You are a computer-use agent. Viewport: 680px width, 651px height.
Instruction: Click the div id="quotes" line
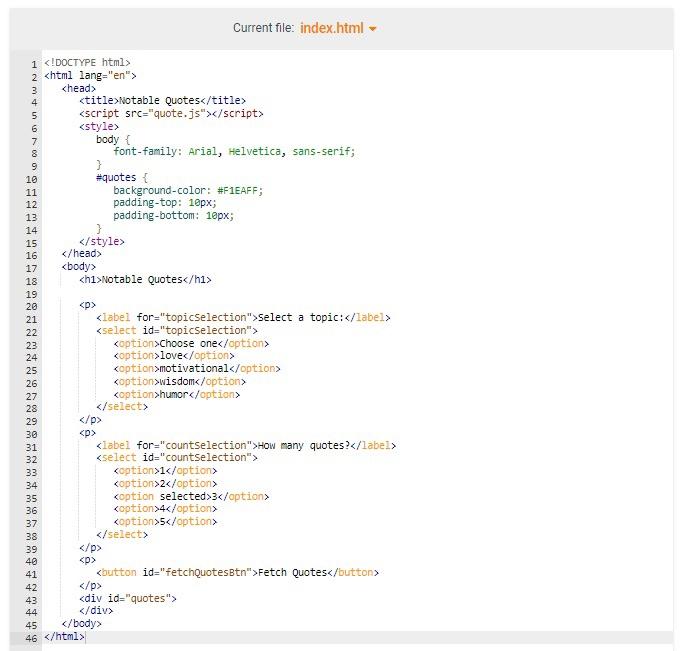[128, 599]
